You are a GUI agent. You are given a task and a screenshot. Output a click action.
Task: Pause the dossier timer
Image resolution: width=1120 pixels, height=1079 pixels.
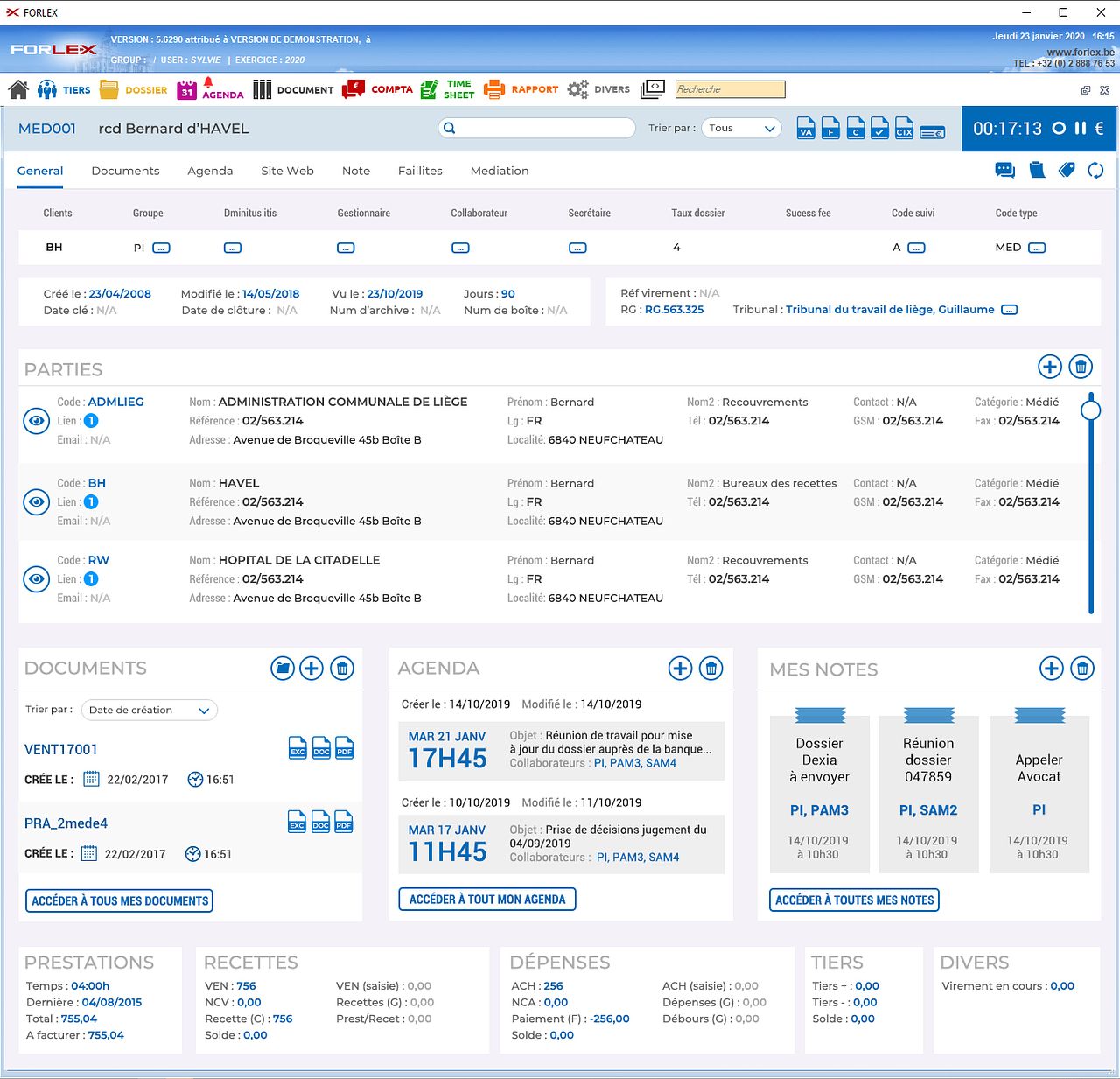click(x=1080, y=128)
